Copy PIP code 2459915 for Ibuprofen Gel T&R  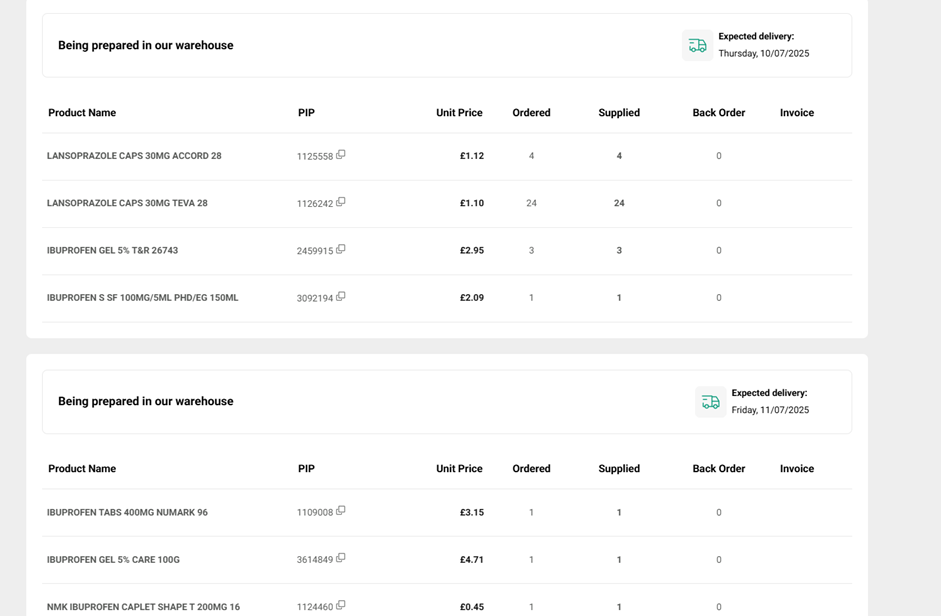click(341, 249)
